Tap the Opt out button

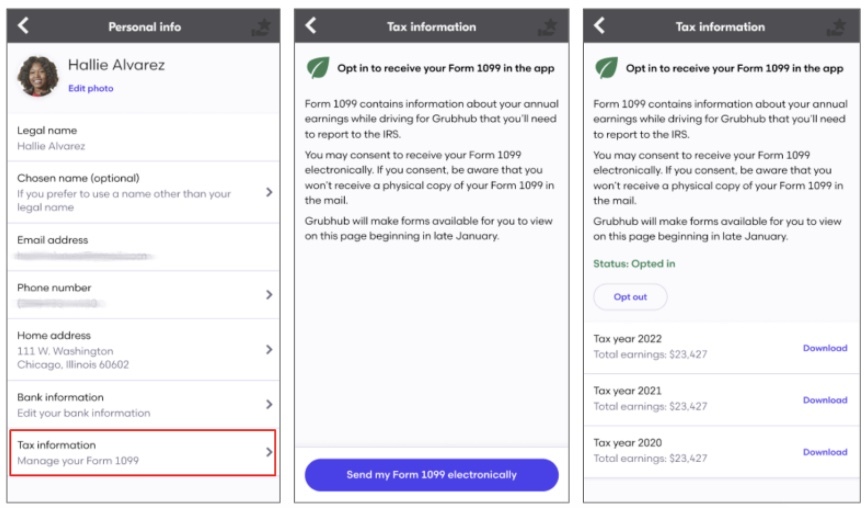pyautogui.click(x=630, y=297)
